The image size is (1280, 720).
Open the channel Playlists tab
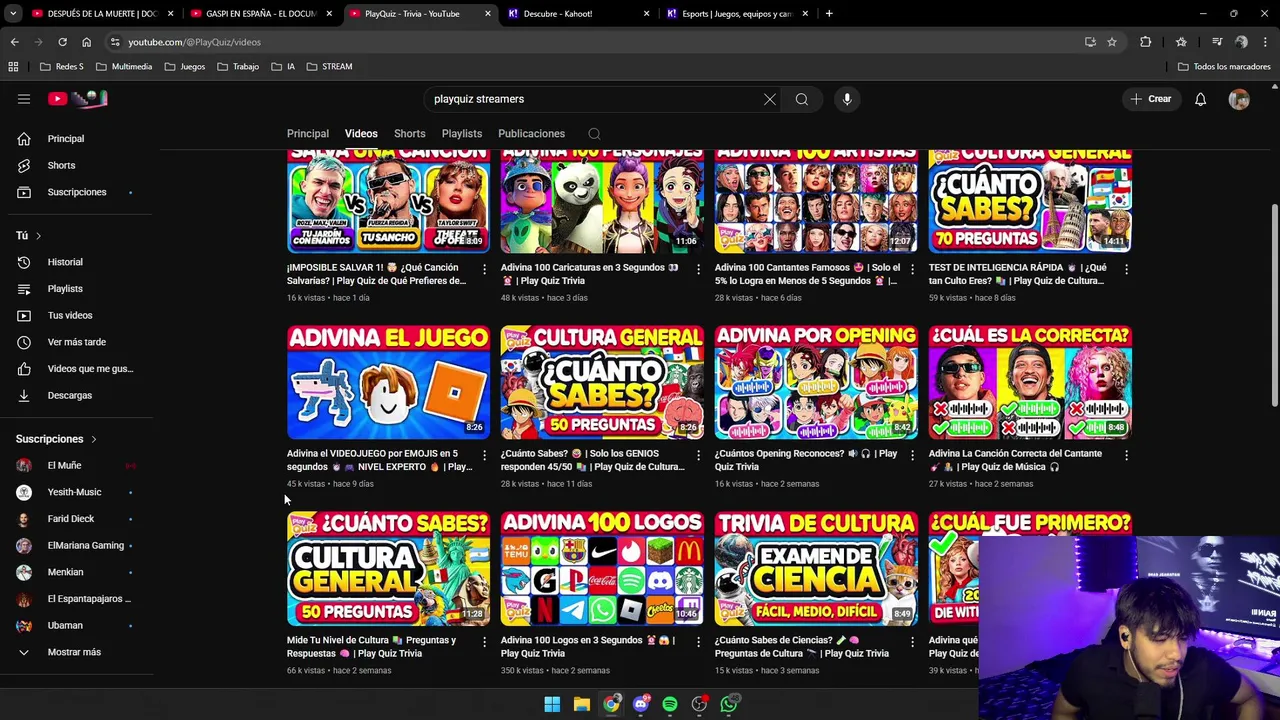[x=462, y=134]
